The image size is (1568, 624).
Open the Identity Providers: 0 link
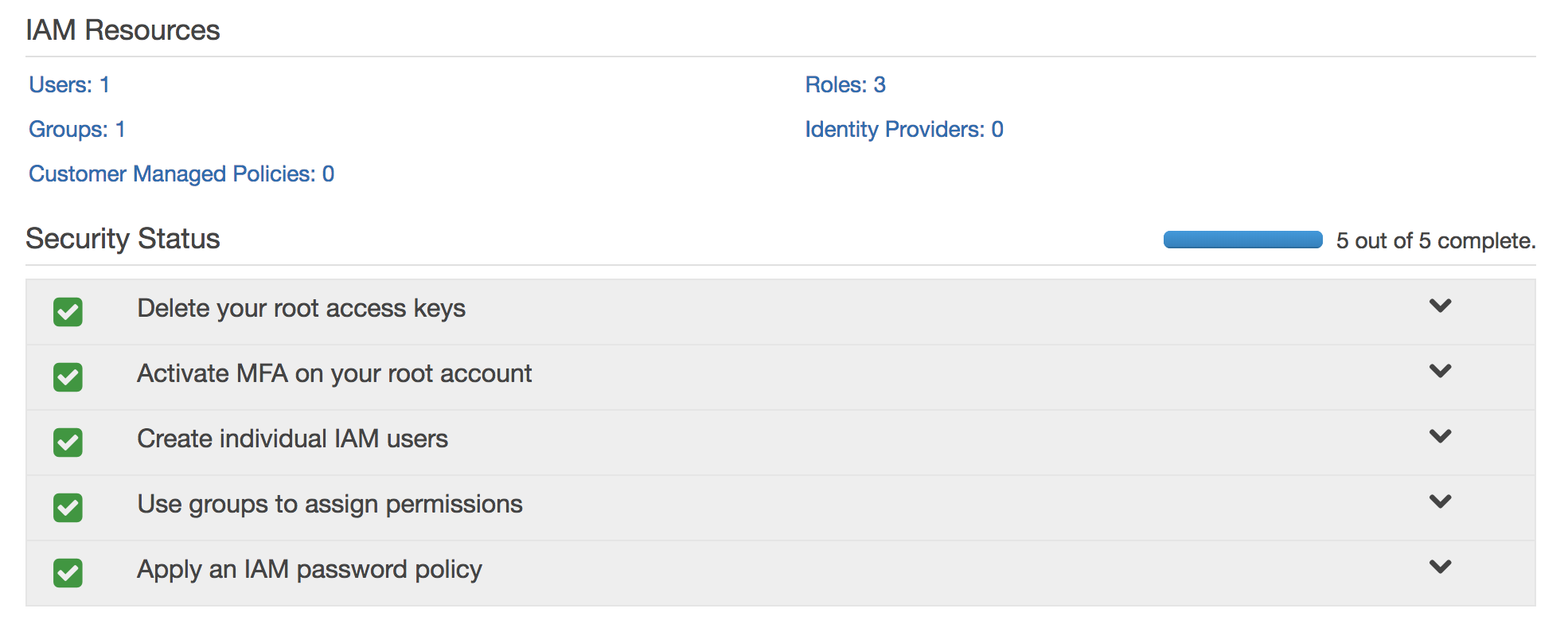[904, 130]
